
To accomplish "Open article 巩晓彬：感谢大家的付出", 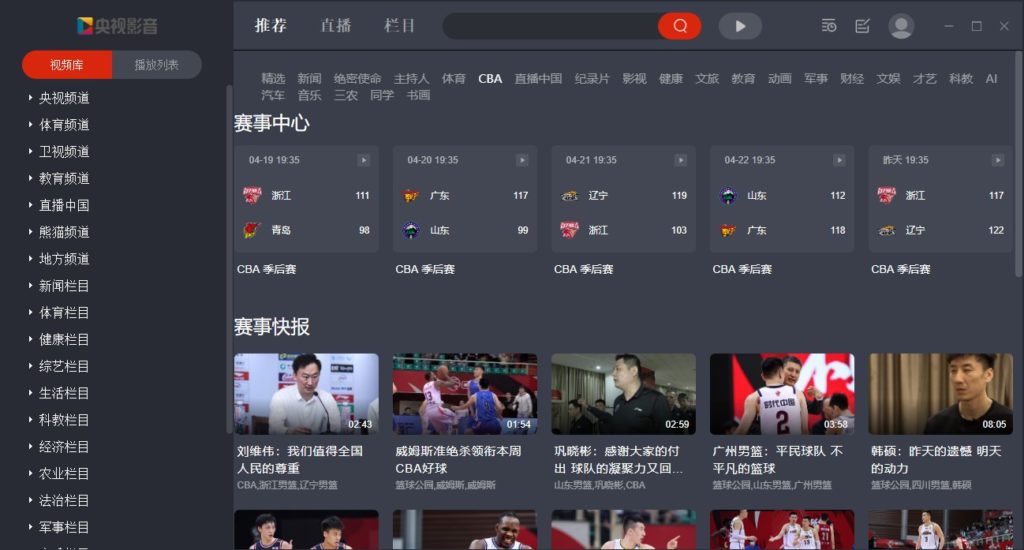I will (x=618, y=459).
